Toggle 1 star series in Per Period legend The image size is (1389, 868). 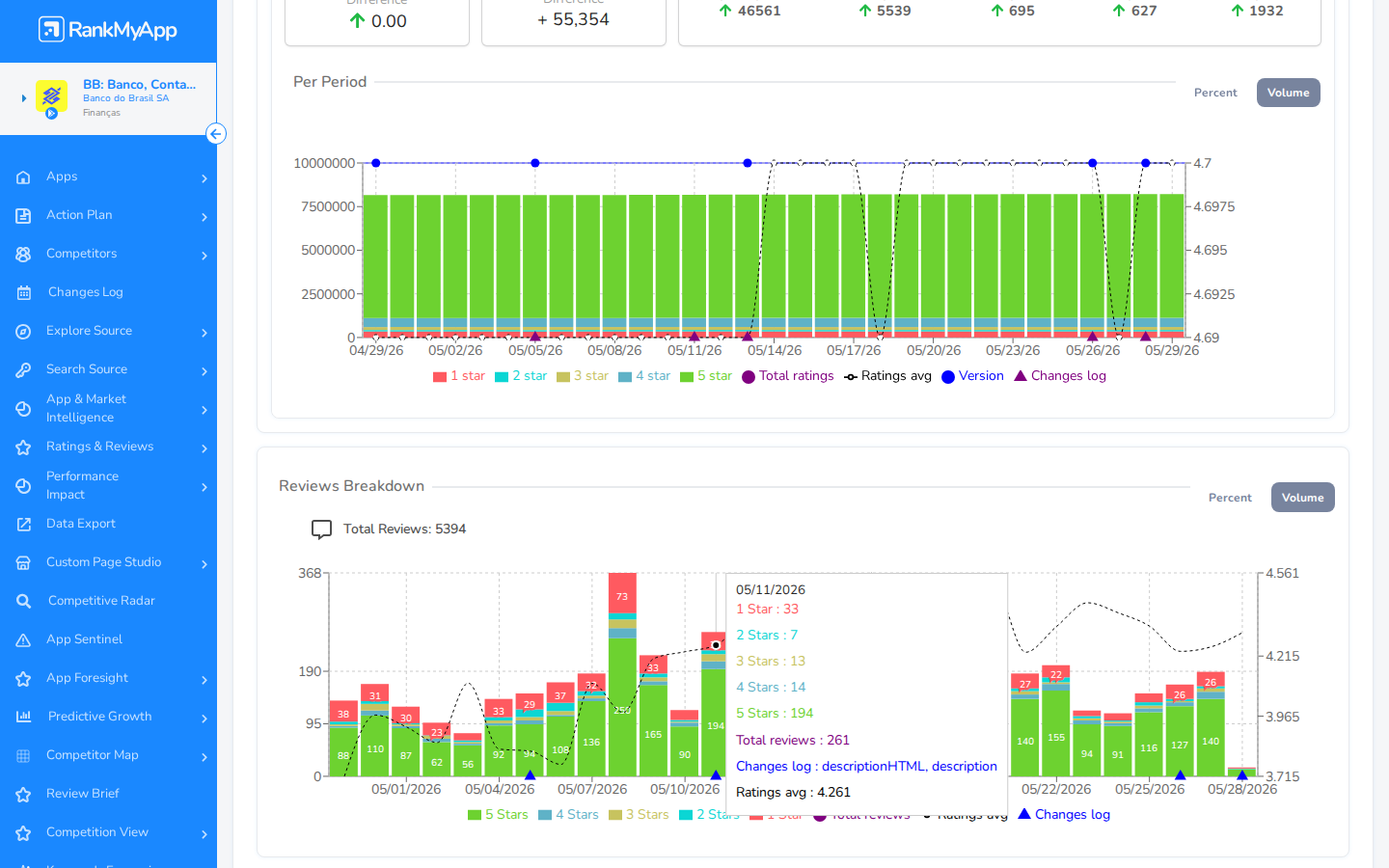tap(459, 376)
